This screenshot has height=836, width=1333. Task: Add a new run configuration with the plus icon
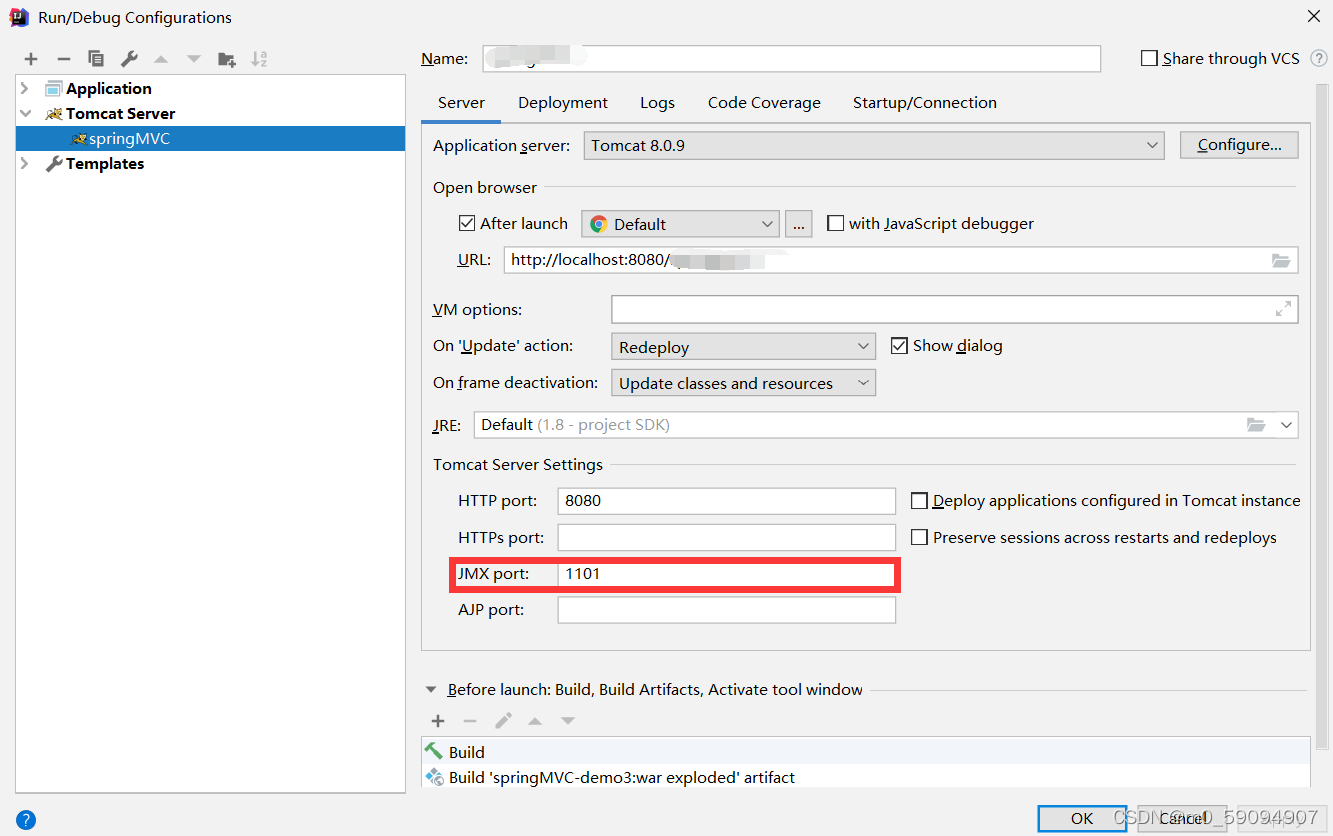tap(30, 58)
